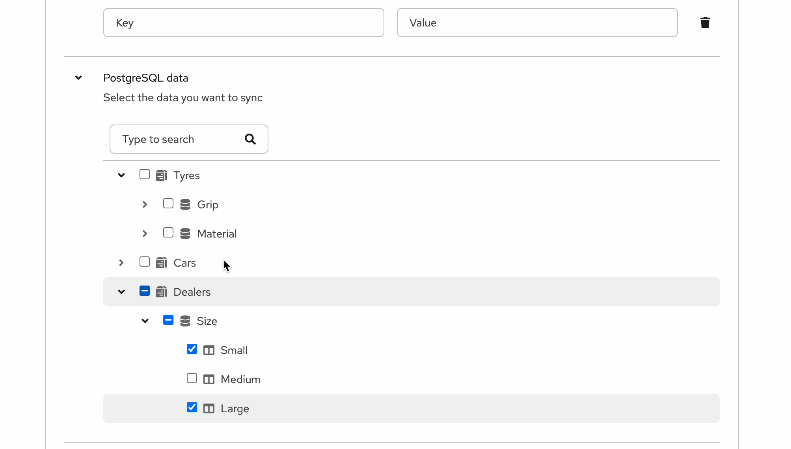The height and width of the screenshot is (449, 791).
Task: Click the Value input field
Action: [537, 23]
